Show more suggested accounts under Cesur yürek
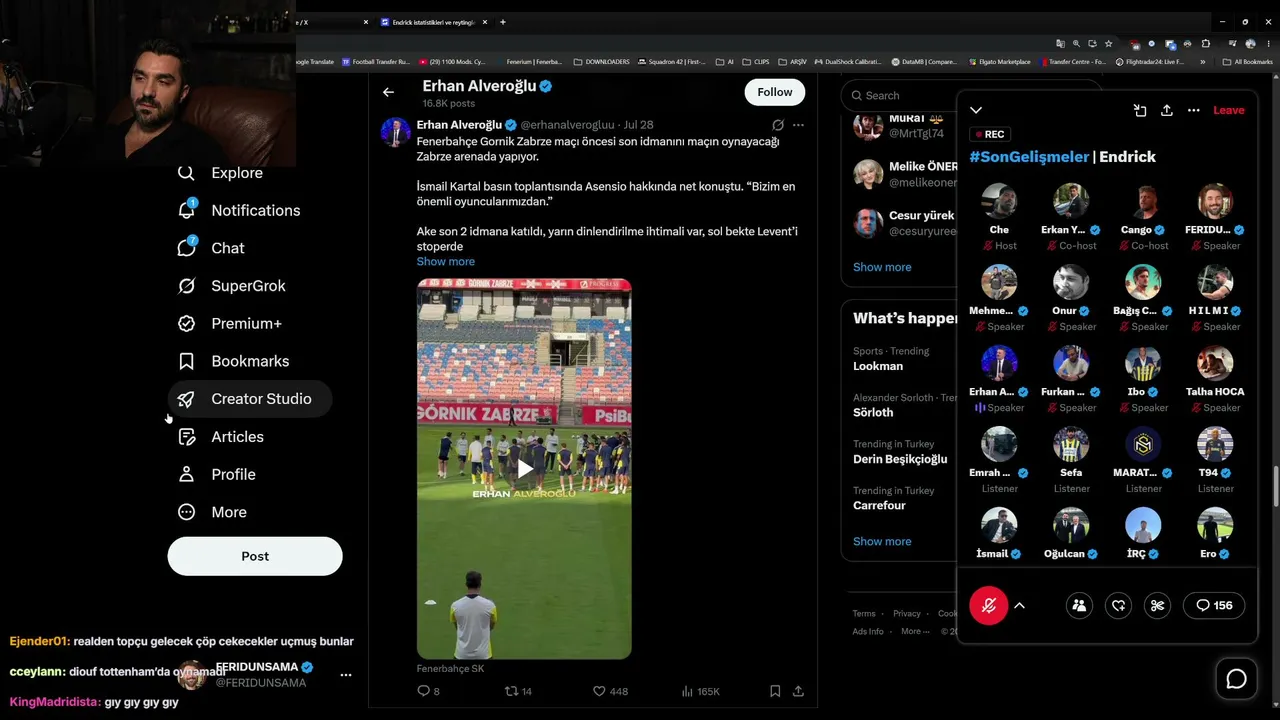The image size is (1280, 720). click(882, 267)
